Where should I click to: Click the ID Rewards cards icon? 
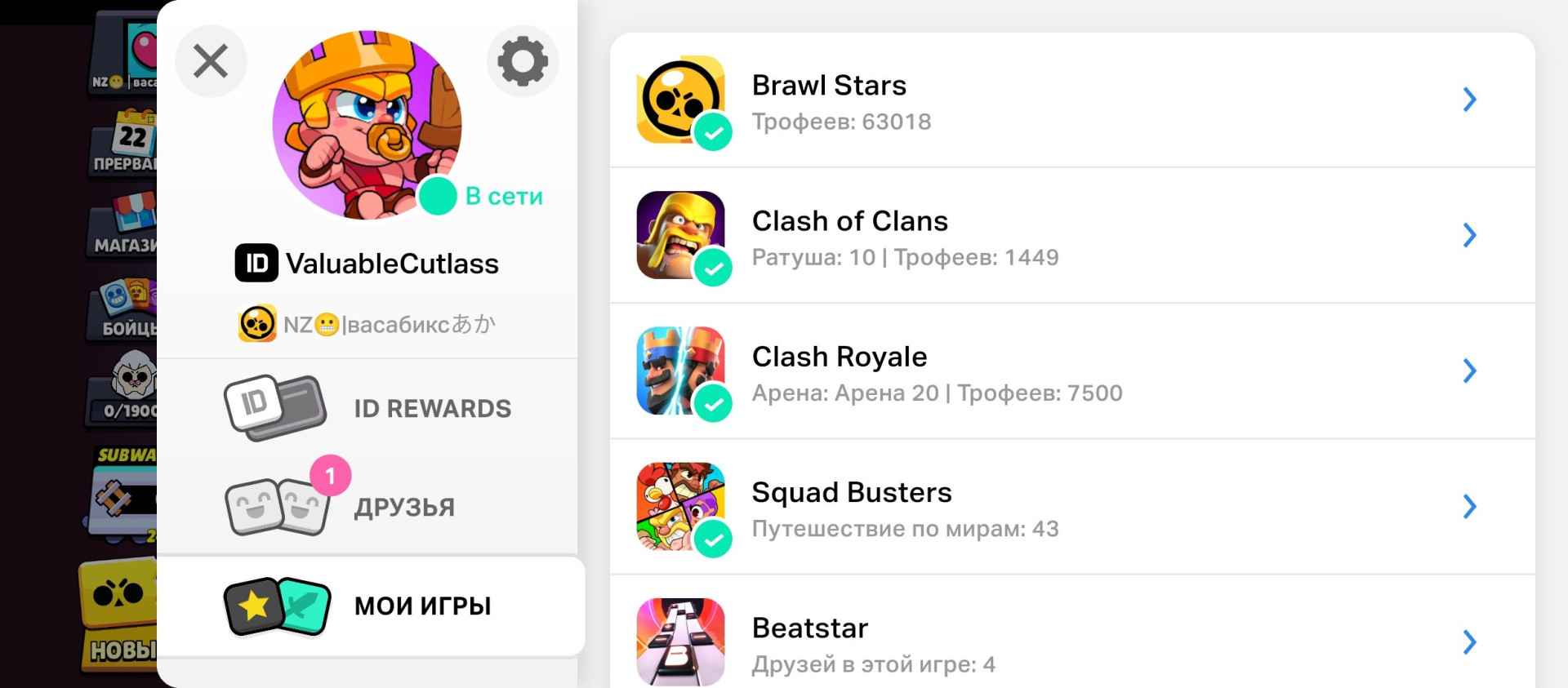coord(275,408)
